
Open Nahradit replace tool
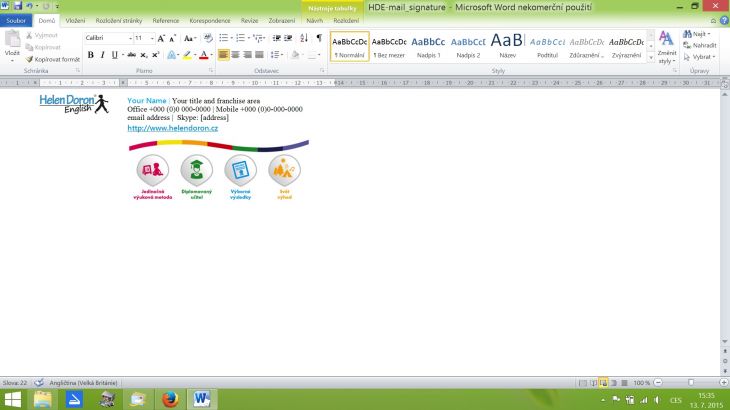[x=700, y=45]
